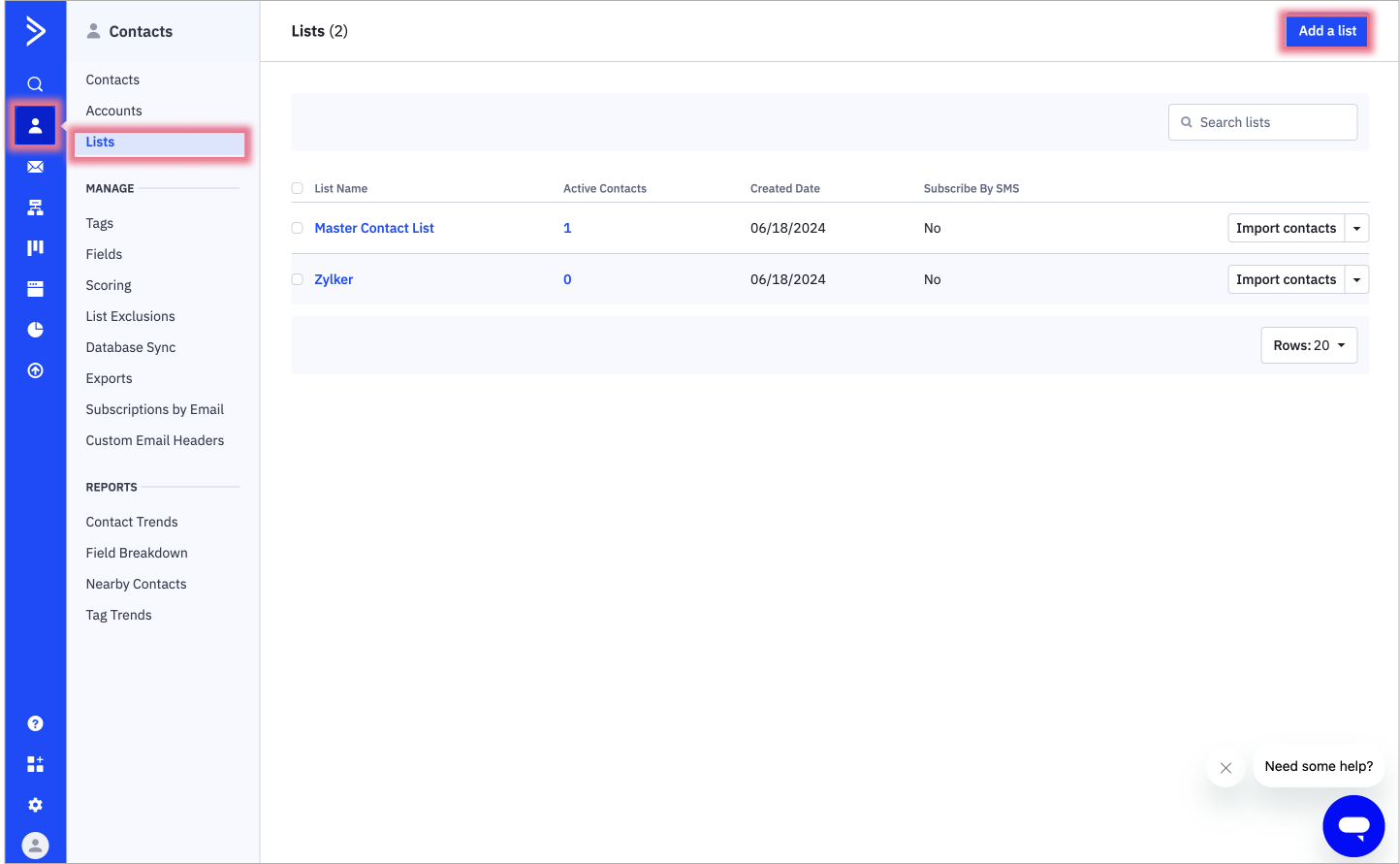Click the Active Contacts column header
This screenshot has width=1400, height=864.
tap(605, 188)
